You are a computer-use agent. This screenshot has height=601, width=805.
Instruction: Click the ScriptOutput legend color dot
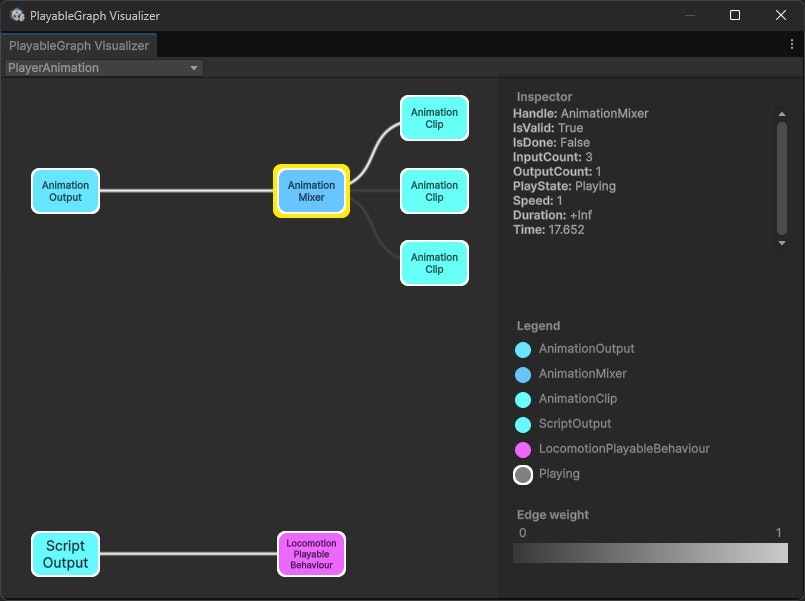pyautogui.click(x=522, y=424)
